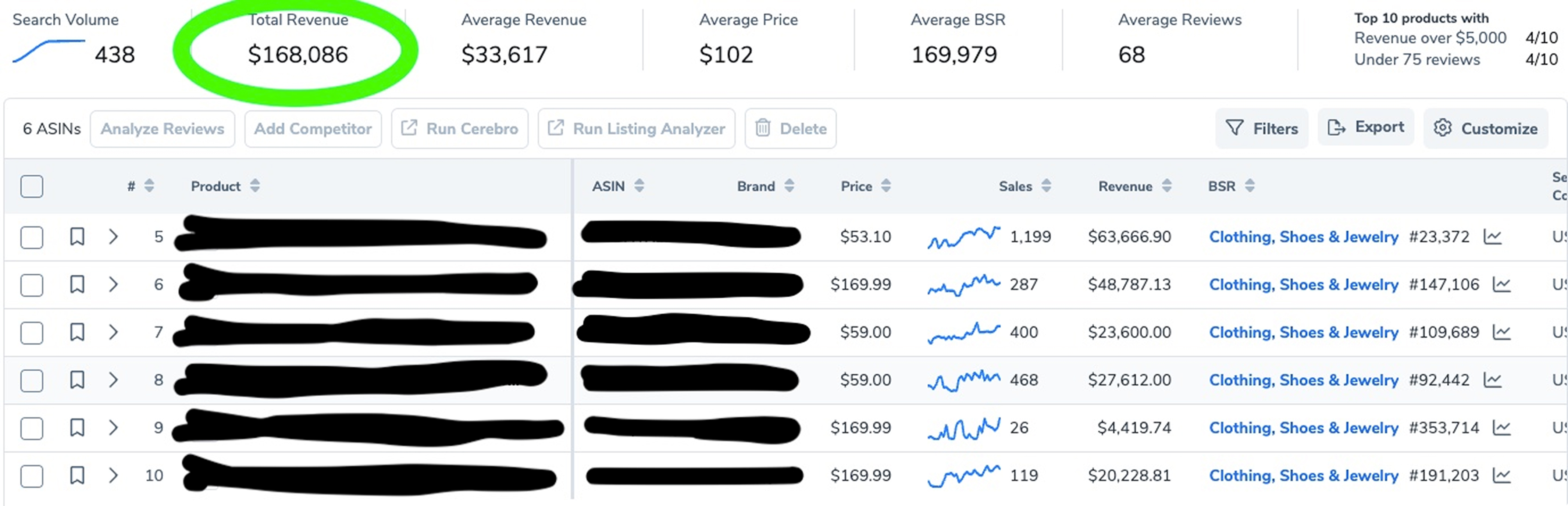Click the Search Volume trend graph
The width and height of the screenshot is (1568, 506).
coord(49,51)
